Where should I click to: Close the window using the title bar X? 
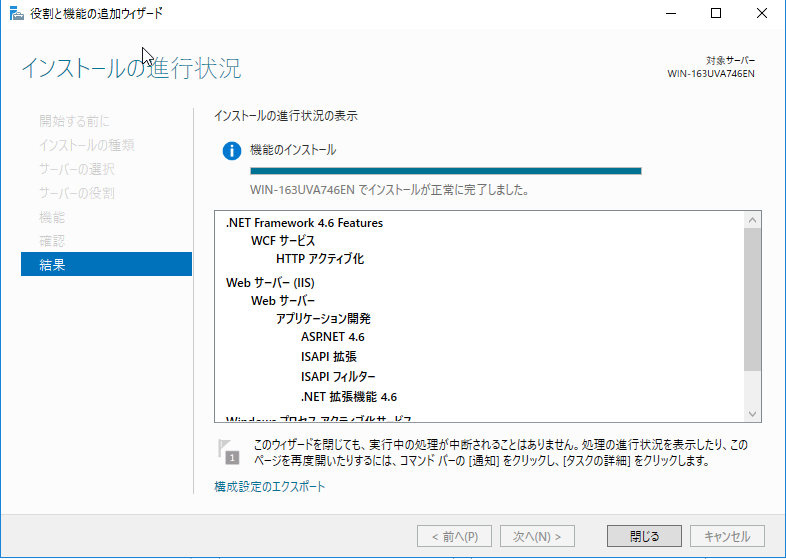[763, 13]
